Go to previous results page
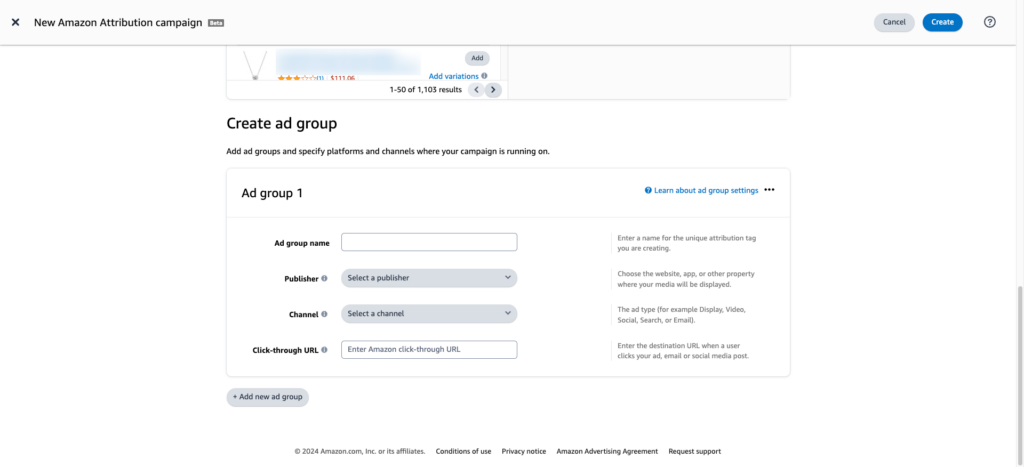The height and width of the screenshot is (467, 1024). (476, 89)
